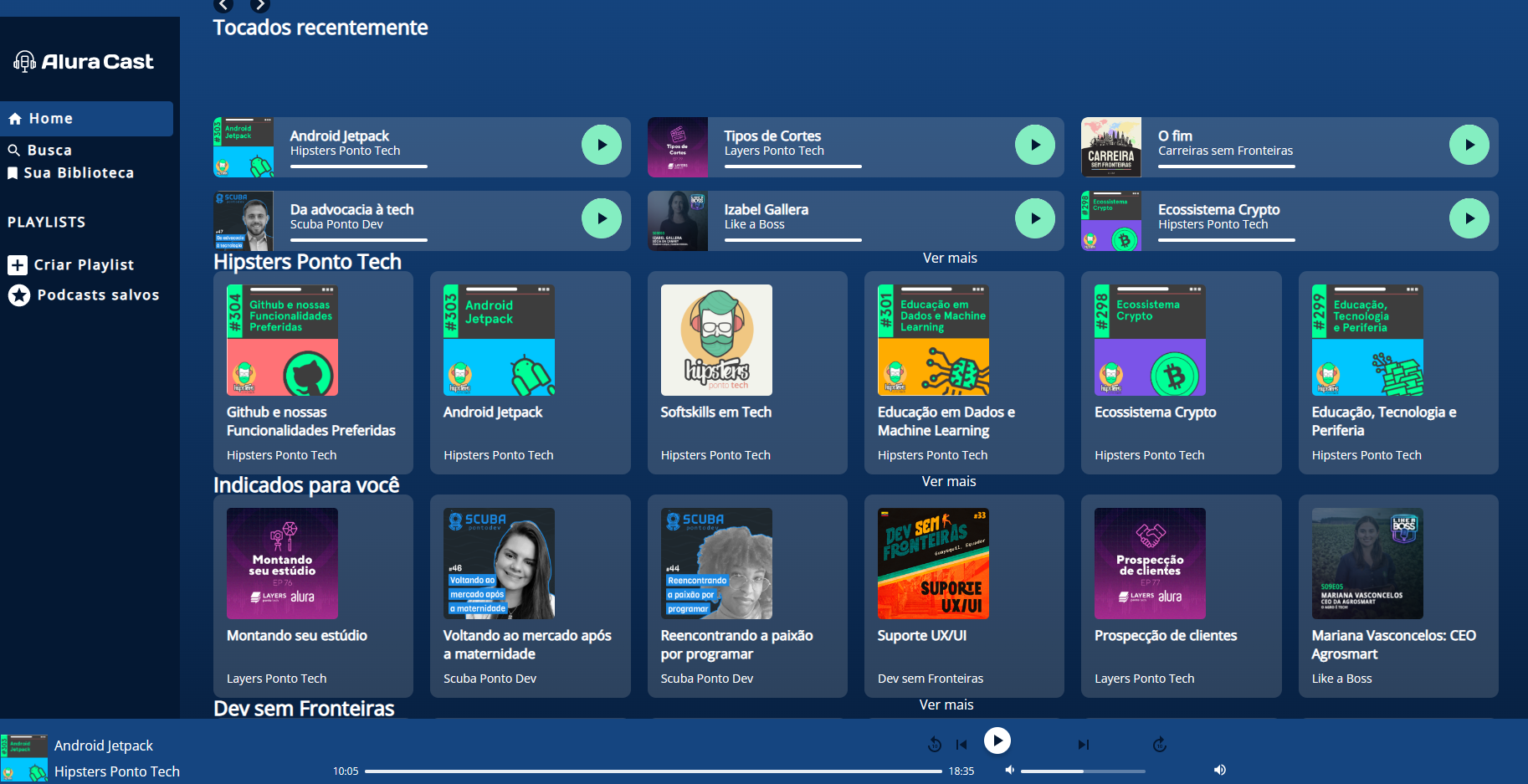Rewind 10 seconds using the player icon
Image resolution: width=1528 pixels, height=784 pixels.
tap(935, 744)
